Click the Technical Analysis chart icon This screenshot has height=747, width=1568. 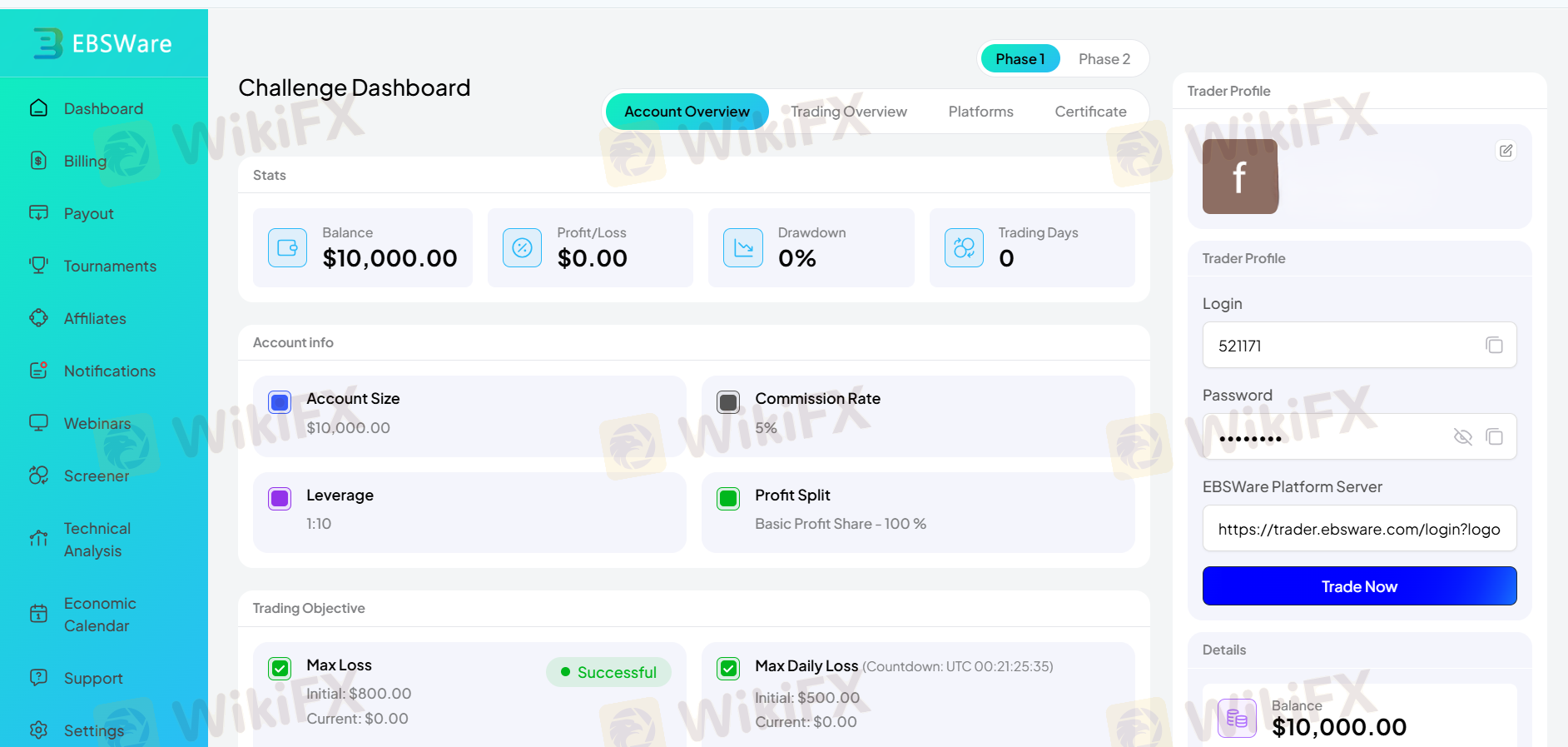pyautogui.click(x=38, y=540)
